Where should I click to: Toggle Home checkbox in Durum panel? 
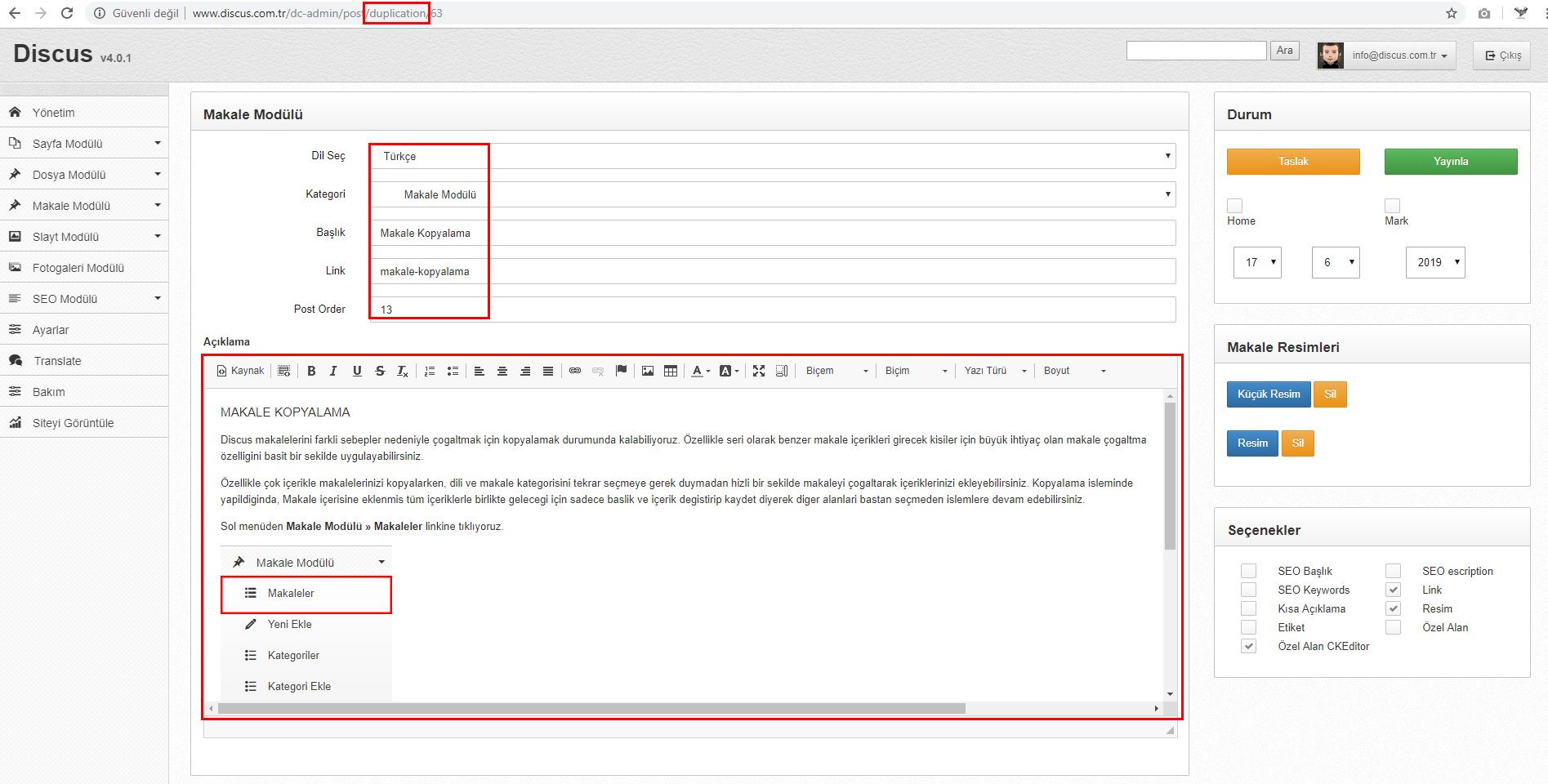1235,206
